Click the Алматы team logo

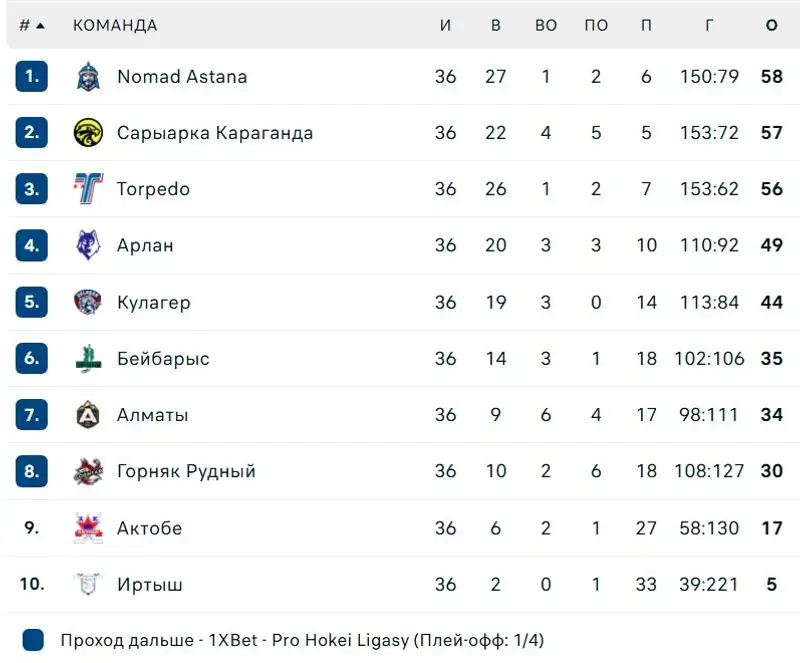click(x=88, y=415)
